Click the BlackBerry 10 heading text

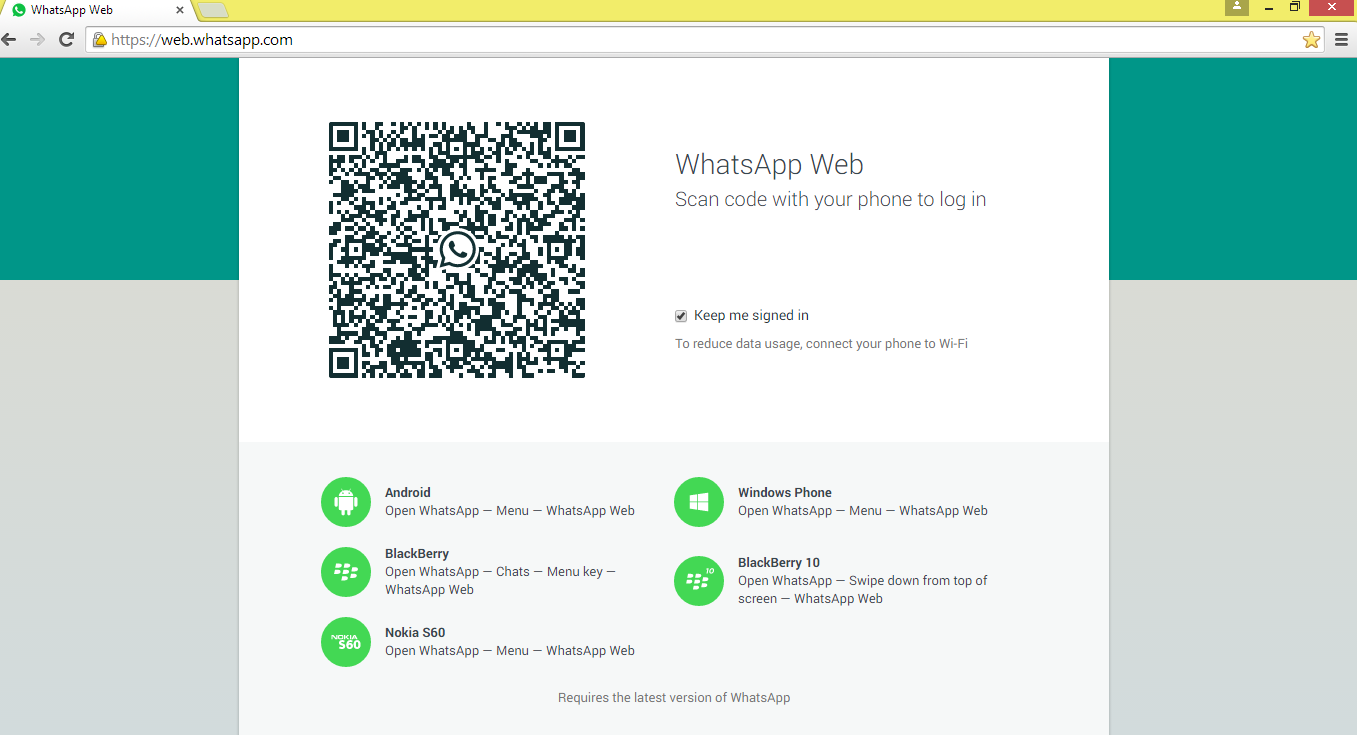(779, 563)
